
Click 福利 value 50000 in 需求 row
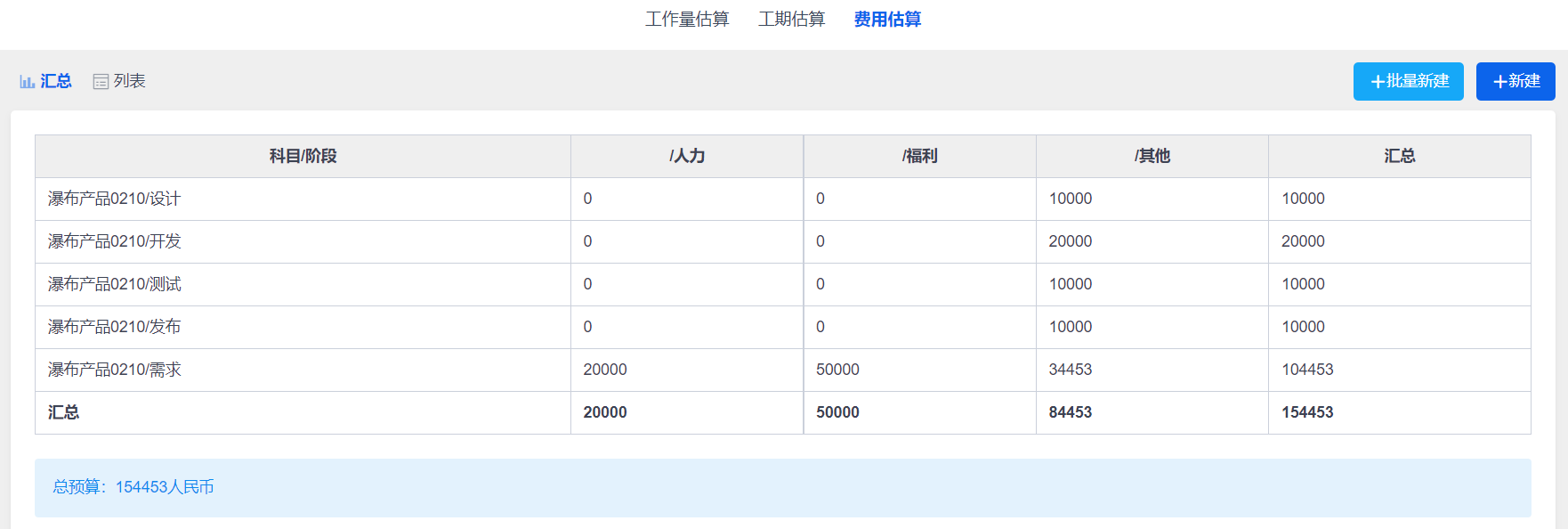(x=837, y=370)
